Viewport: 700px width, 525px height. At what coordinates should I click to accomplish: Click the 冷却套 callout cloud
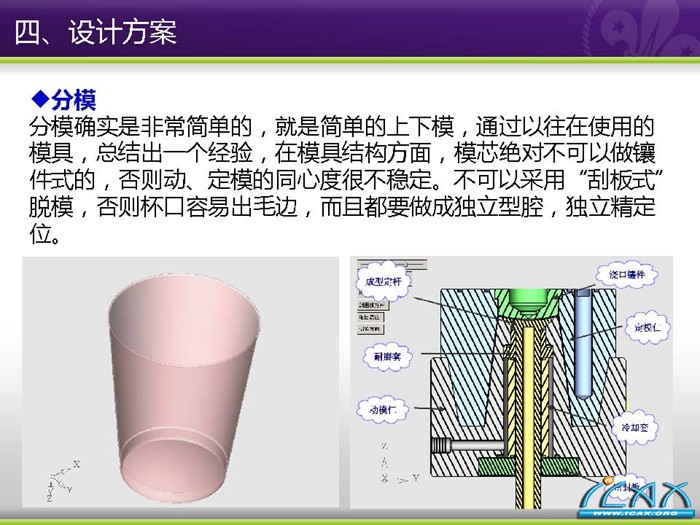click(x=634, y=427)
